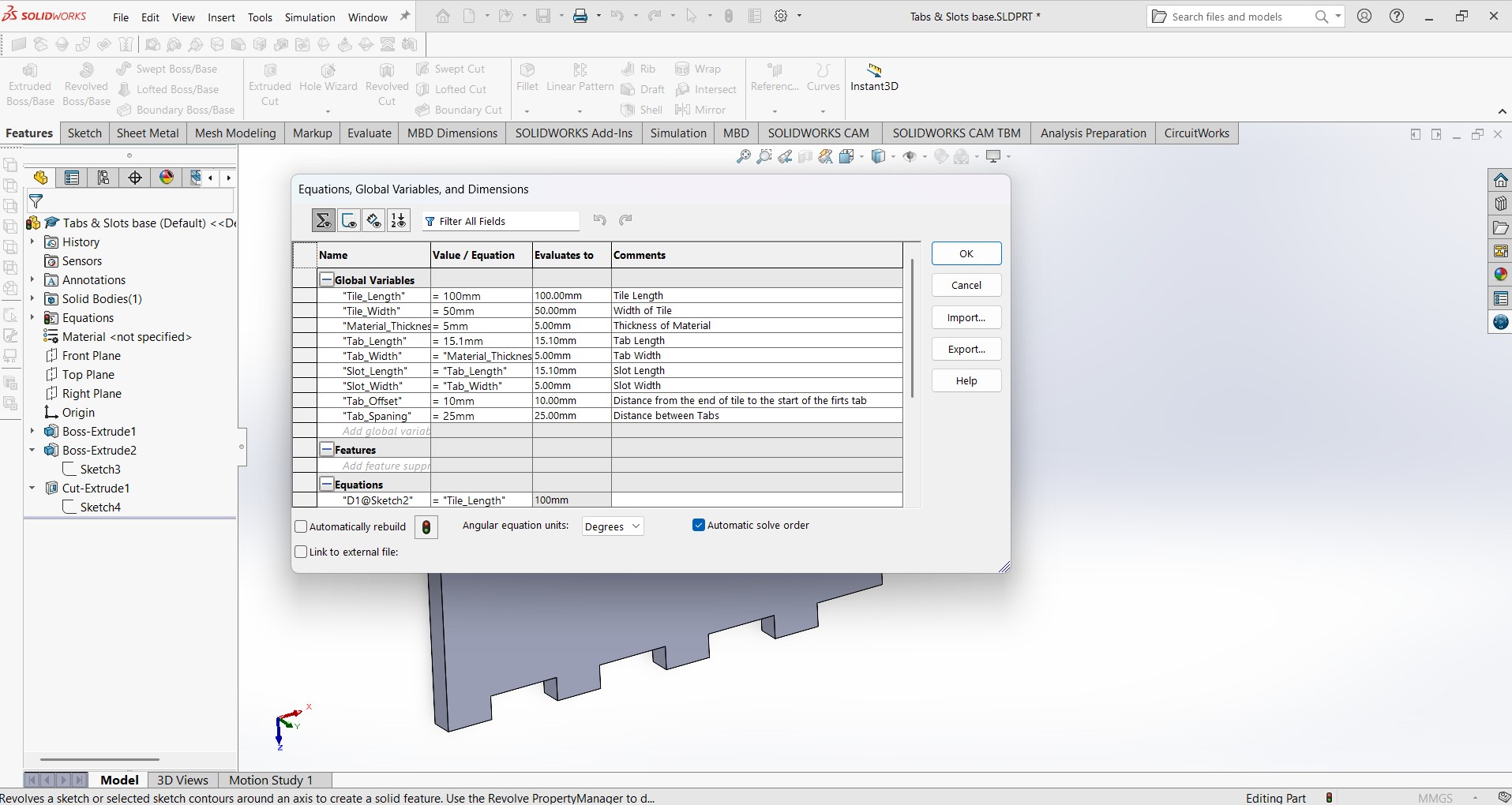The image size is (1512, 805).
Task: Click the dialog redo arrow
Action: (x=626, y=220)
